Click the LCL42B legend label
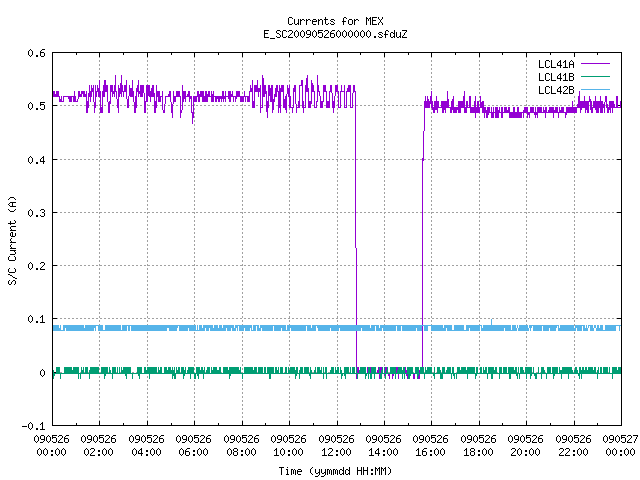This screenshot has height=480, width=640. (556, 90)
